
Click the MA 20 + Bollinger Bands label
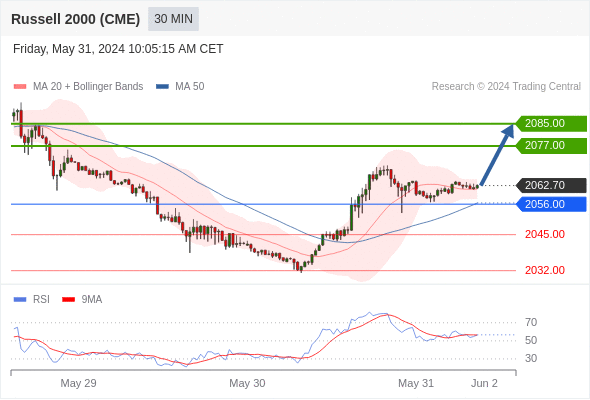coord(88,87)
